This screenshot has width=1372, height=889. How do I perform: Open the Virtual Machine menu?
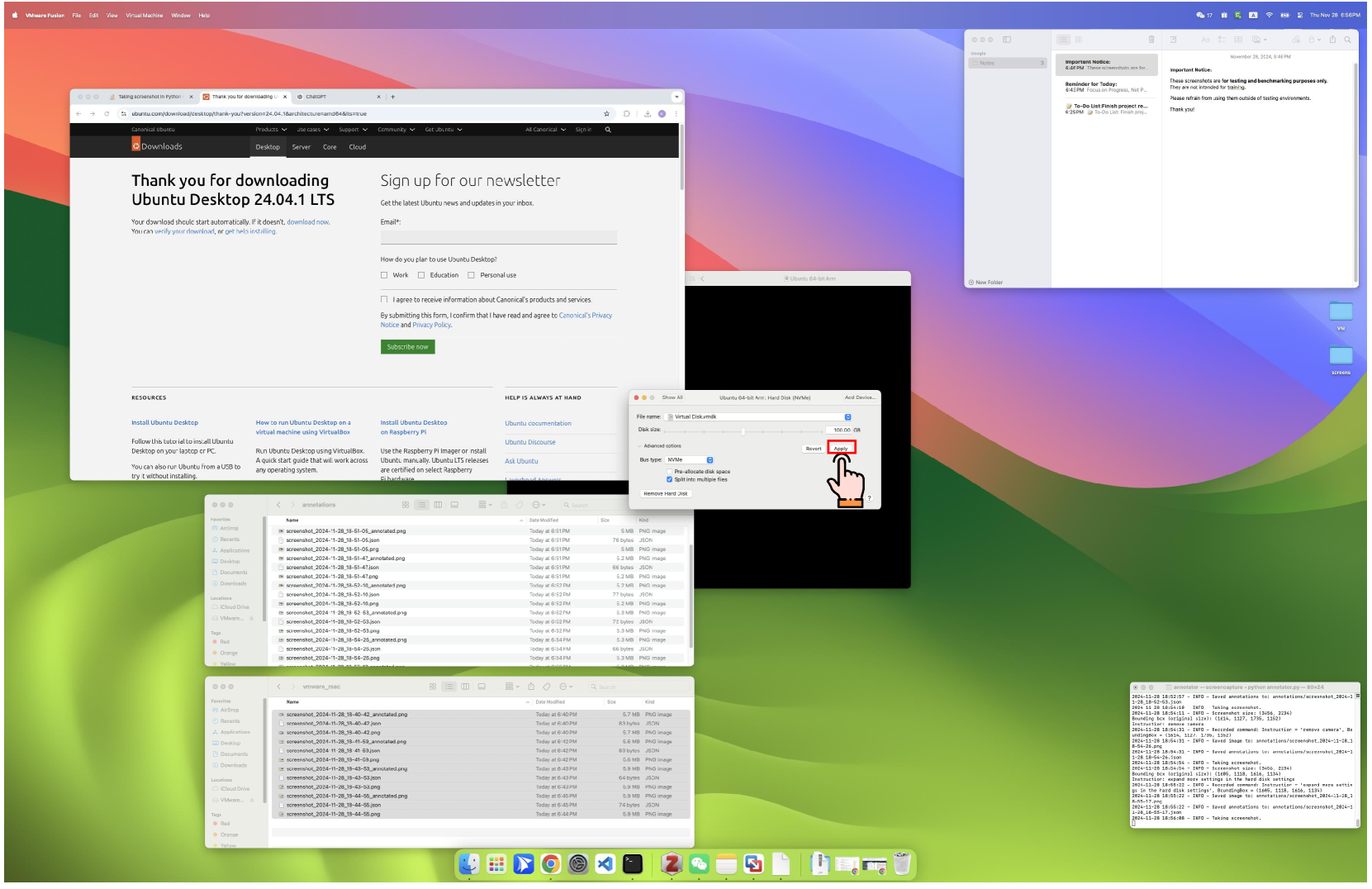tap(145, 15)
